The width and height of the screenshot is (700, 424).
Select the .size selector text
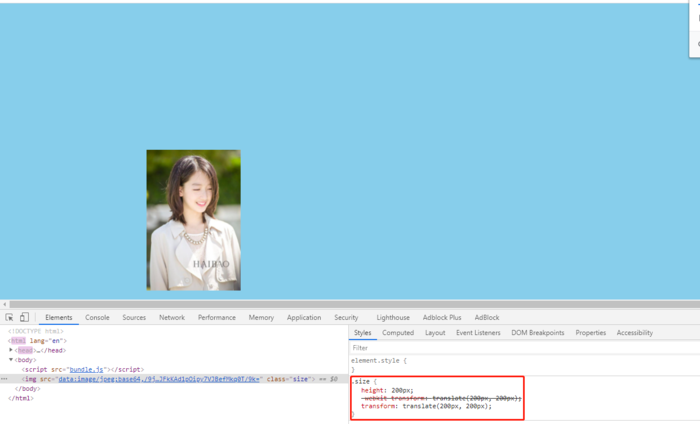361,382
